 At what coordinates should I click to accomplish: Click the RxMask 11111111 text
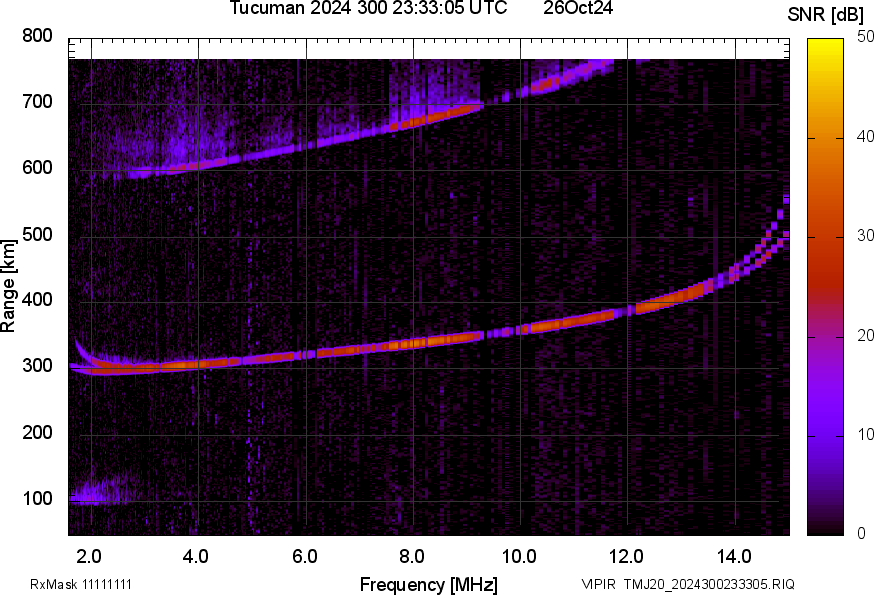[x=82, y=584]
